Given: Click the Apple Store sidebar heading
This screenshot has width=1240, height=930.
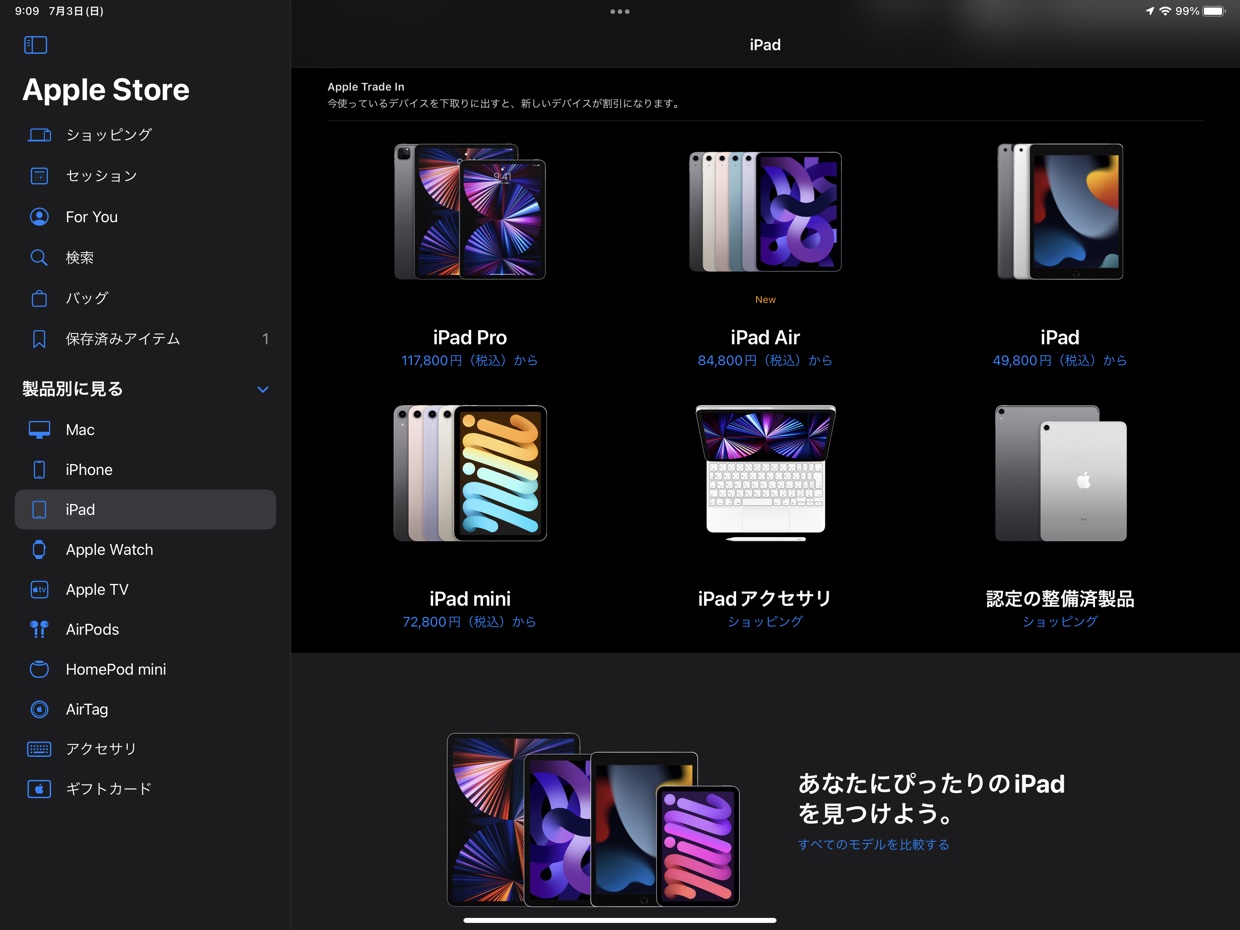Looking at the screenshot, I should (x=106, y=90).
